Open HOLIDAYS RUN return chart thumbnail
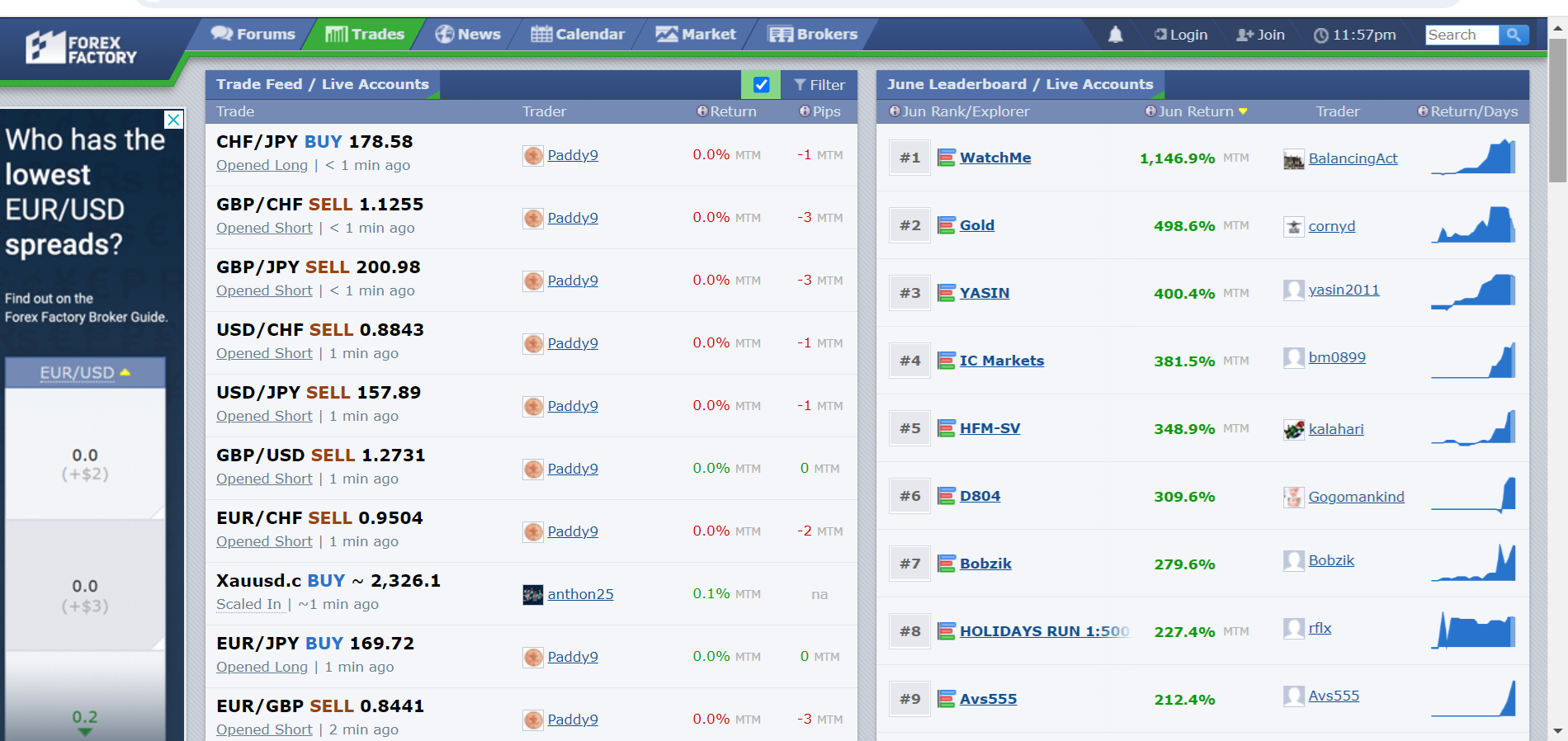 click(1473, 630)
